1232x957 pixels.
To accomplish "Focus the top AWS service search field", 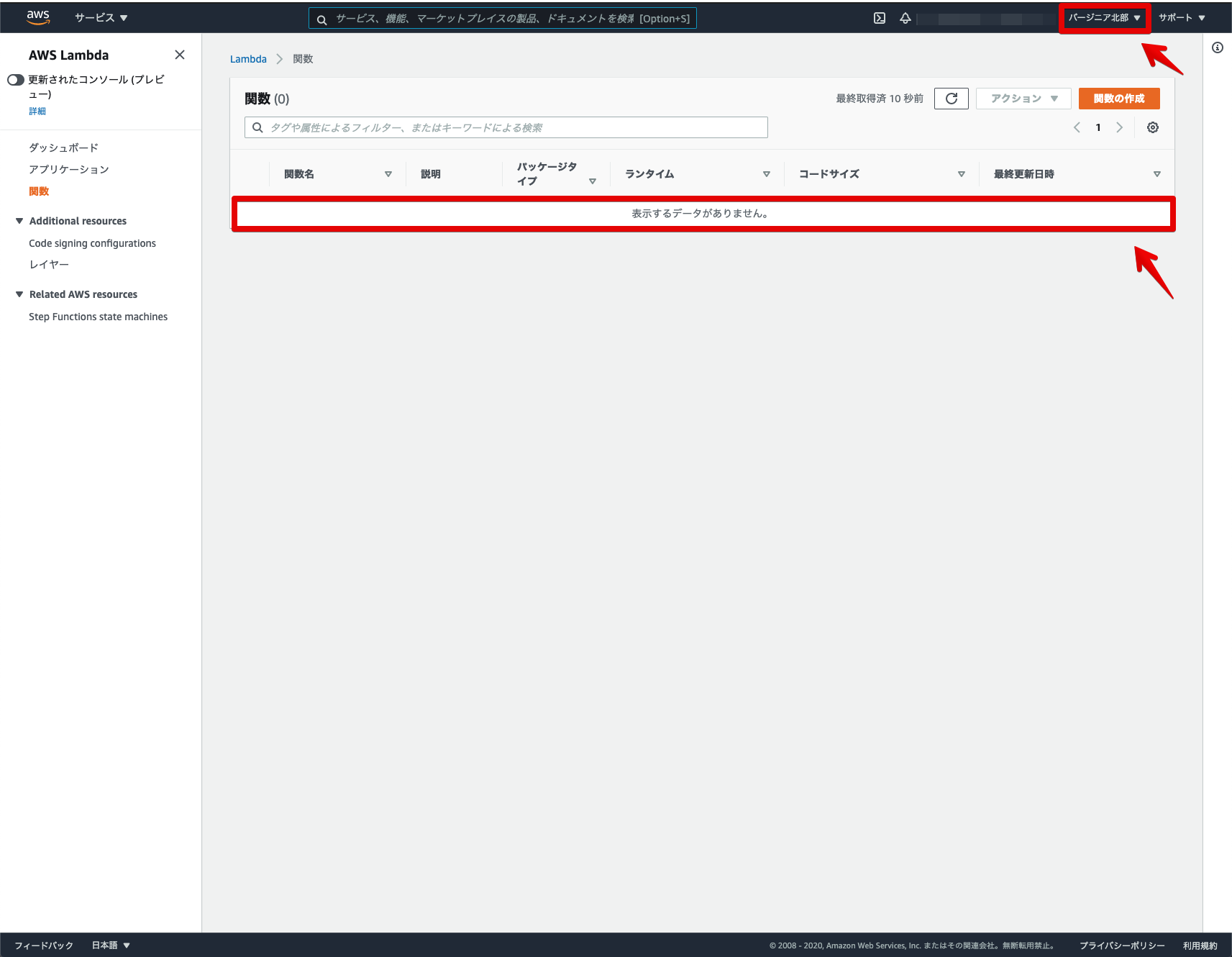I will 503,18.
